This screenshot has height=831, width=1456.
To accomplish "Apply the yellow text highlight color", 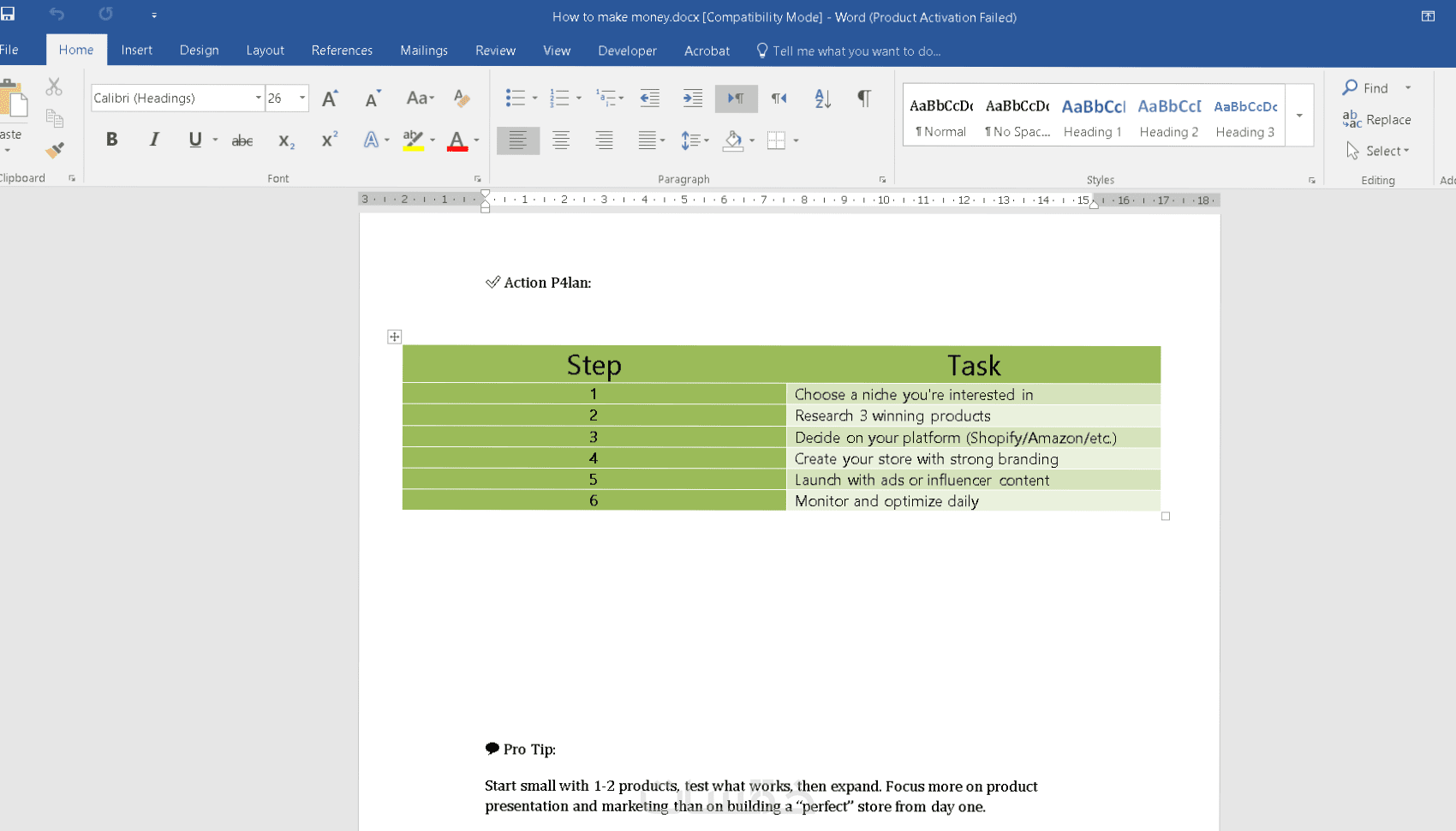I will 414,140.
